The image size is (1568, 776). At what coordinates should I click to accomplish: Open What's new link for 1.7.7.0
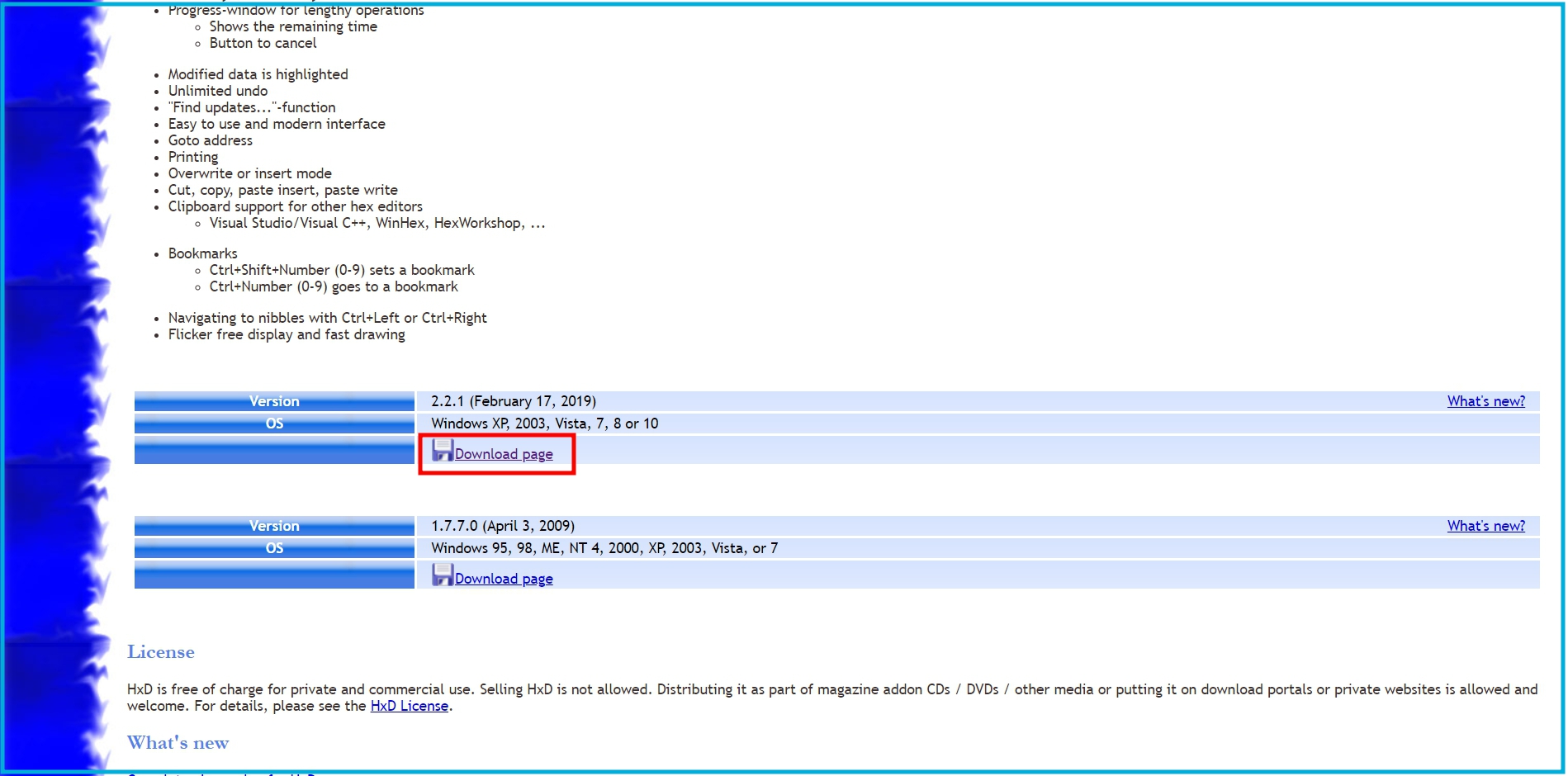[x=1485, y=526]
